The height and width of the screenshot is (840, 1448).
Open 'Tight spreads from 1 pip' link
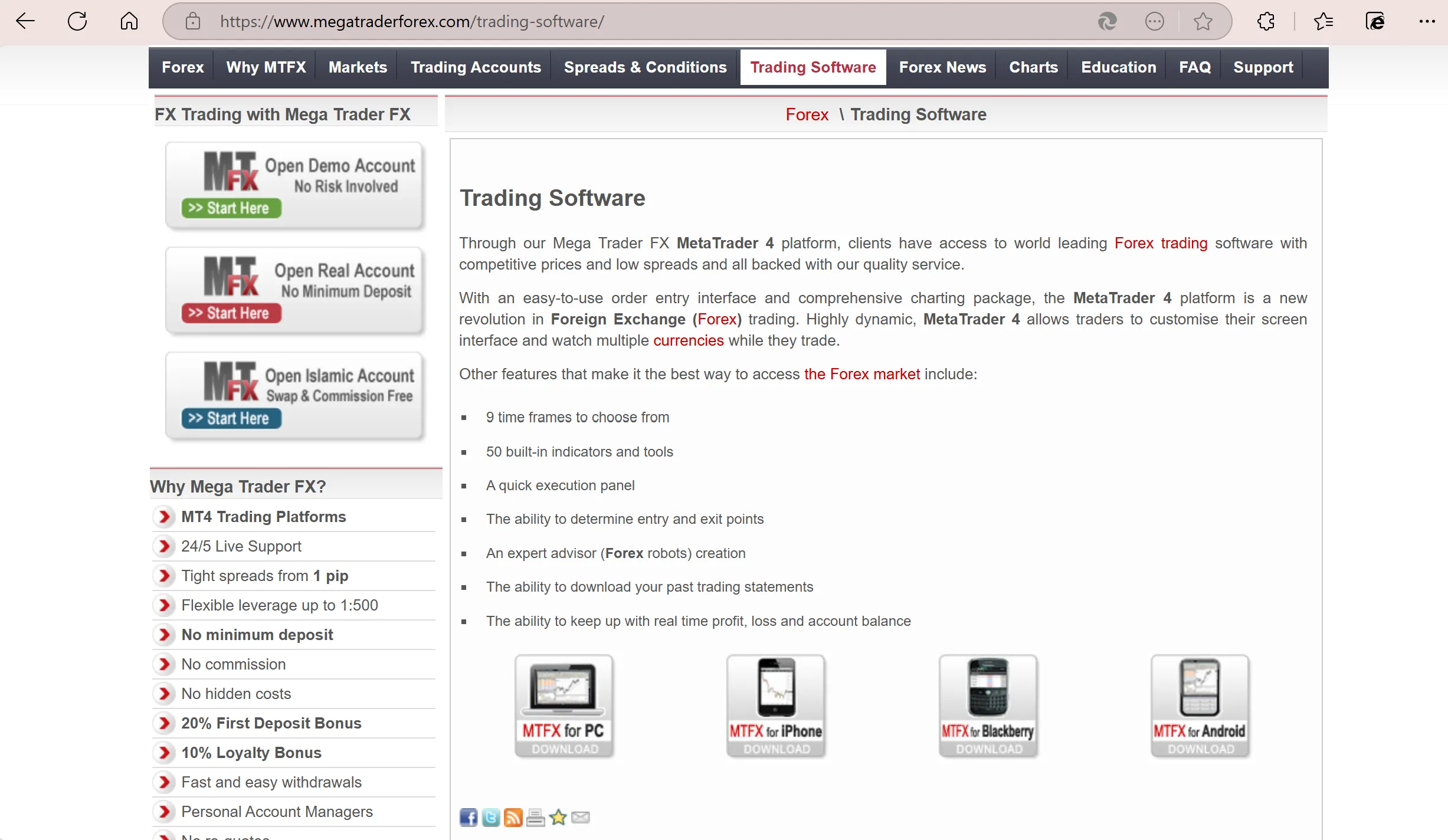click(265, 576)
